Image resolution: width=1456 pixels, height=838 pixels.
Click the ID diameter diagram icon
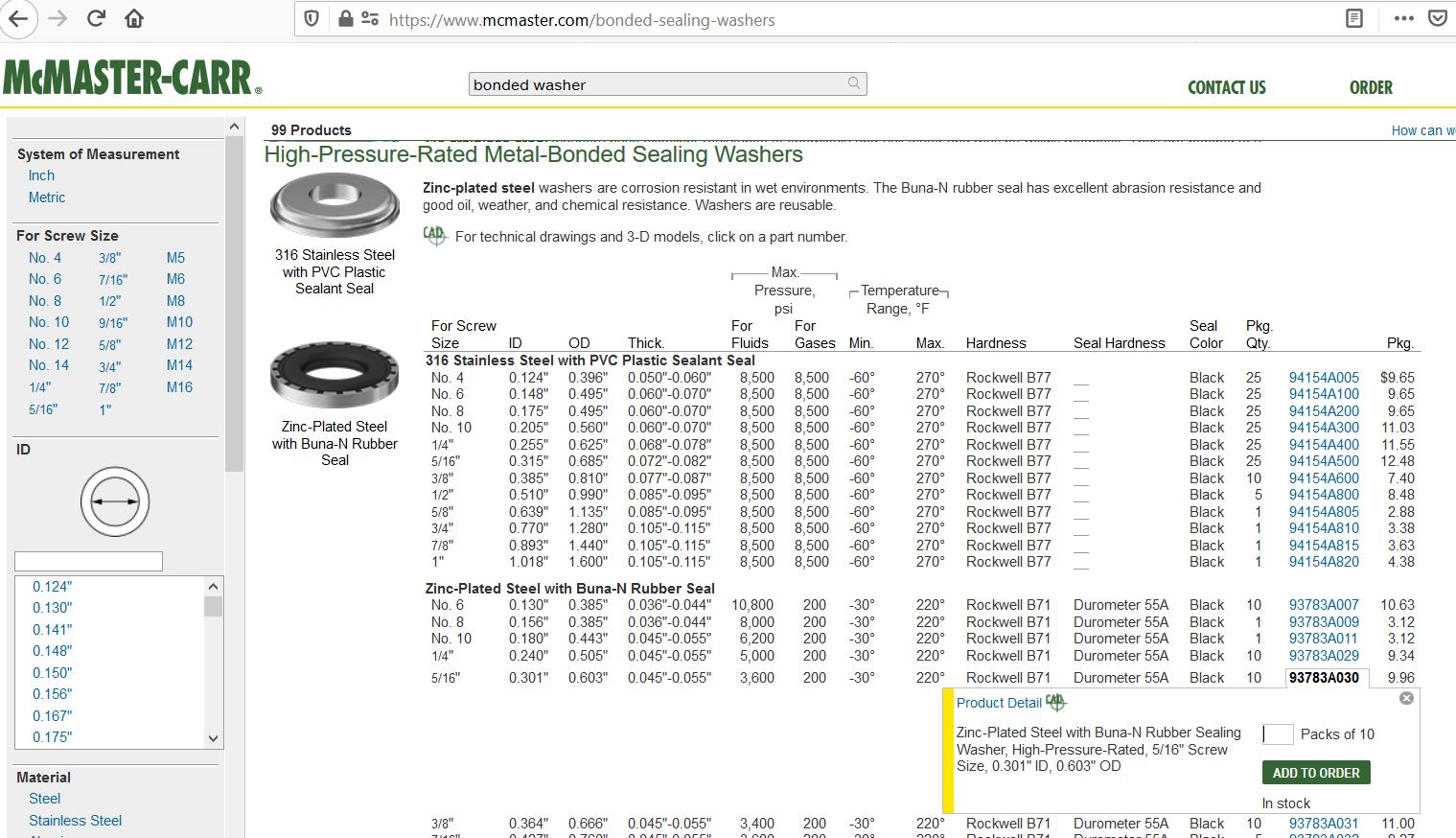click(115, 501)
